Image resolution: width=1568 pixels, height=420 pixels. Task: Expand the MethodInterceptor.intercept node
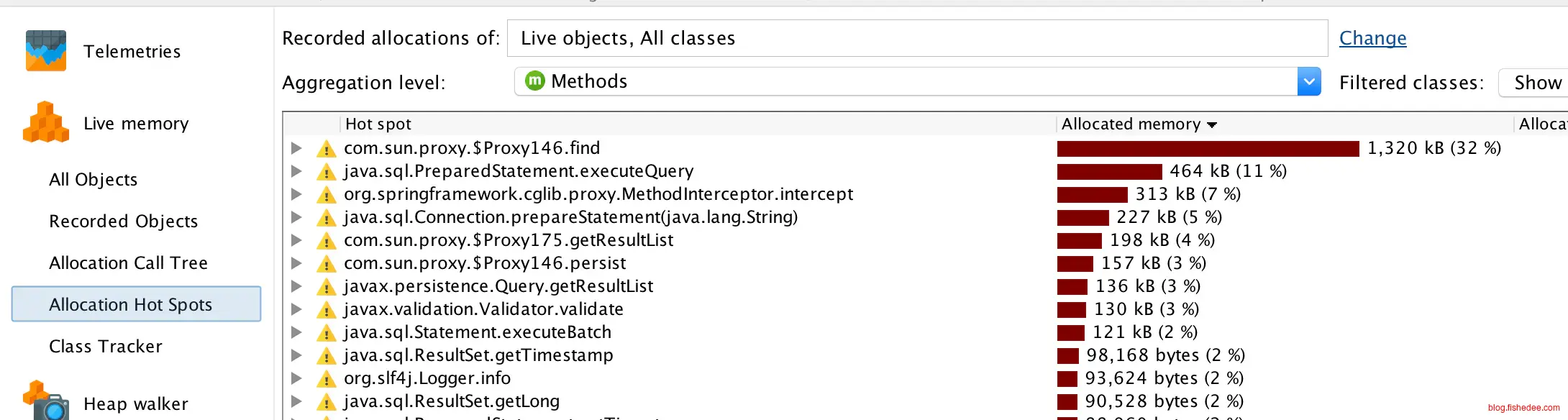coord(296,194)
